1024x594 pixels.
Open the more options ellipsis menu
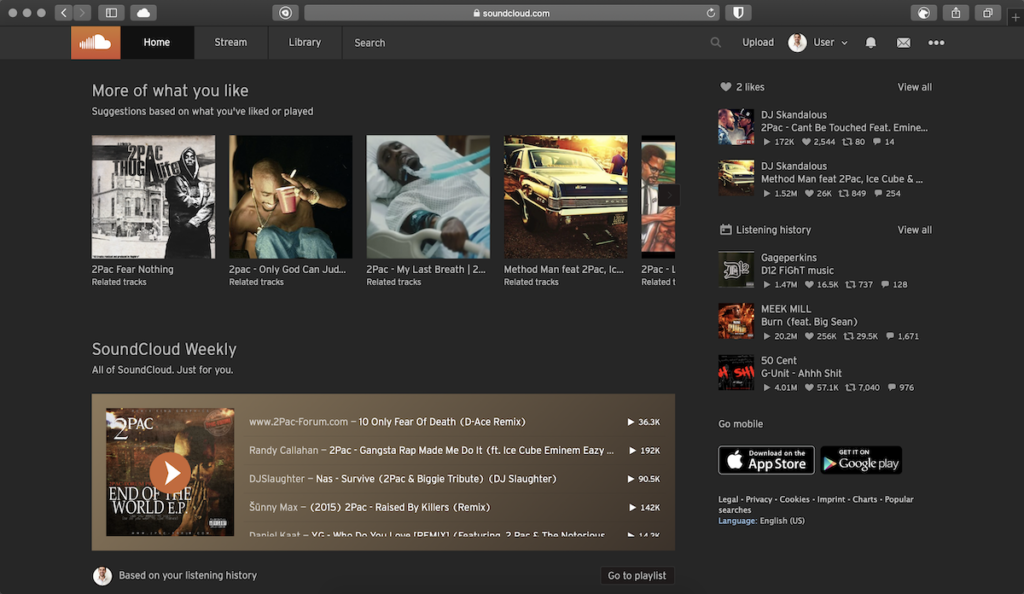pyautogui.click(x=936, y=42)
